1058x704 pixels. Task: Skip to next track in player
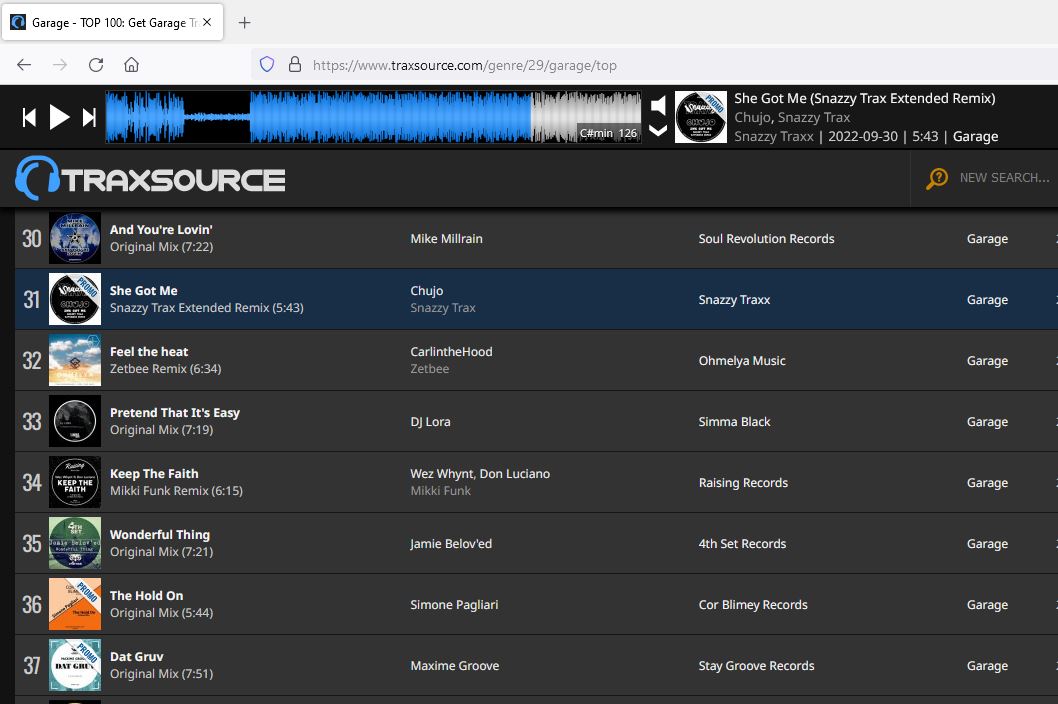[89, 117]
